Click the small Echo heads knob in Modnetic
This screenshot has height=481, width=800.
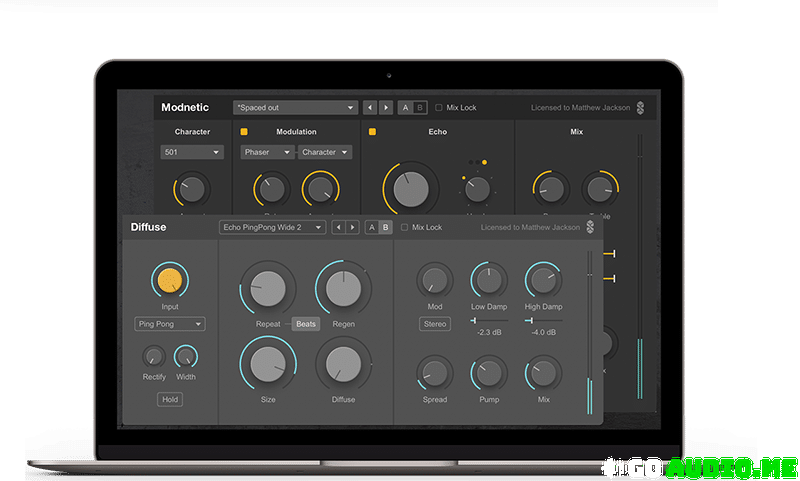[478, 190]
